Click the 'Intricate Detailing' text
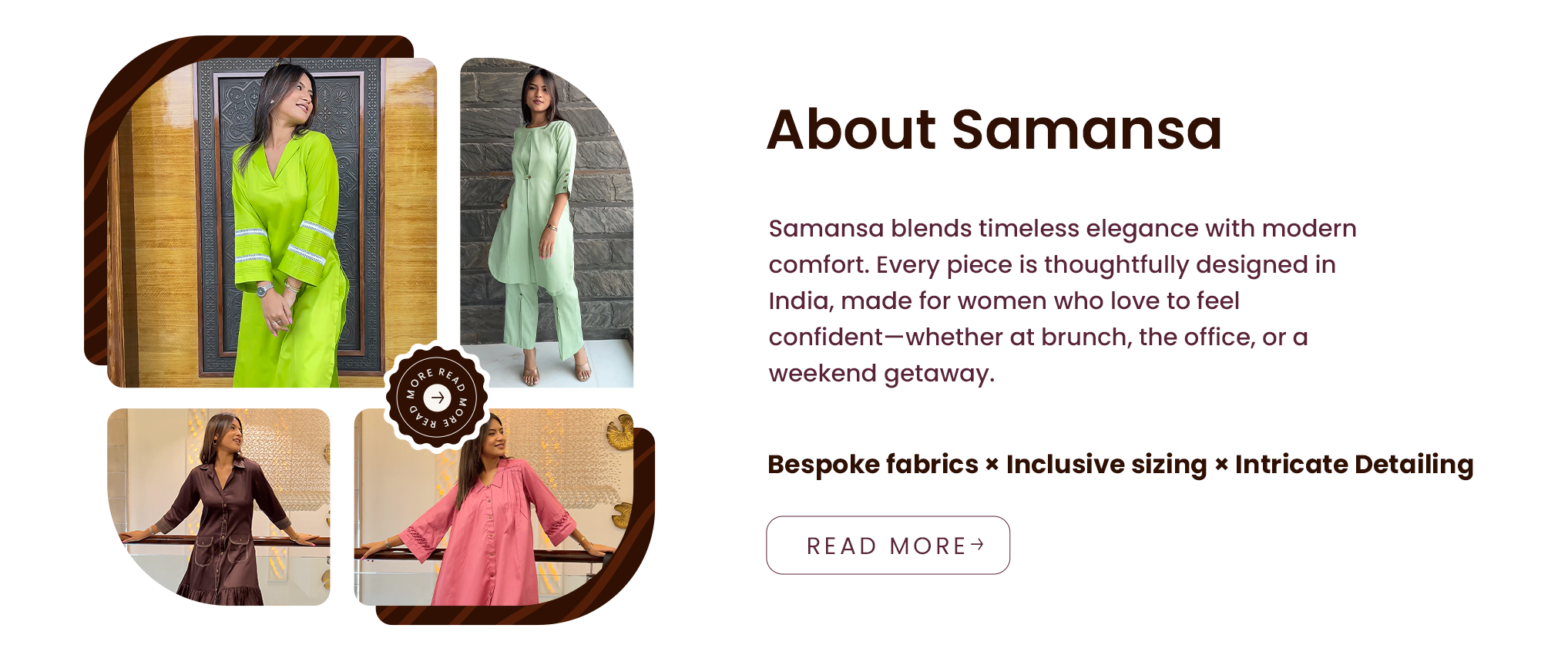This screenshot has height=655, width=1568. pos(1354,465)
